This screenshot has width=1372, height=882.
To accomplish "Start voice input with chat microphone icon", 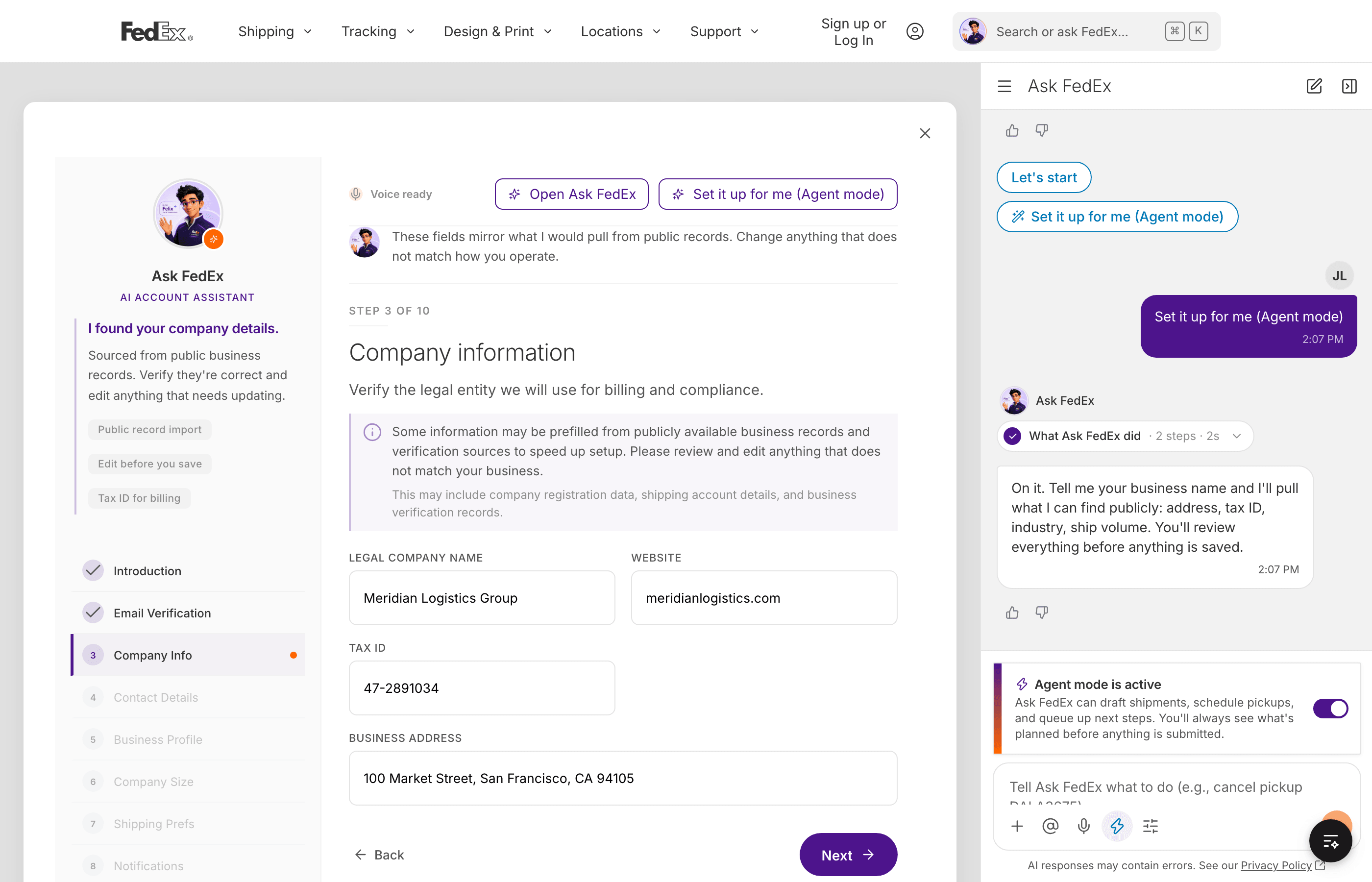I will click(1083, 826).
